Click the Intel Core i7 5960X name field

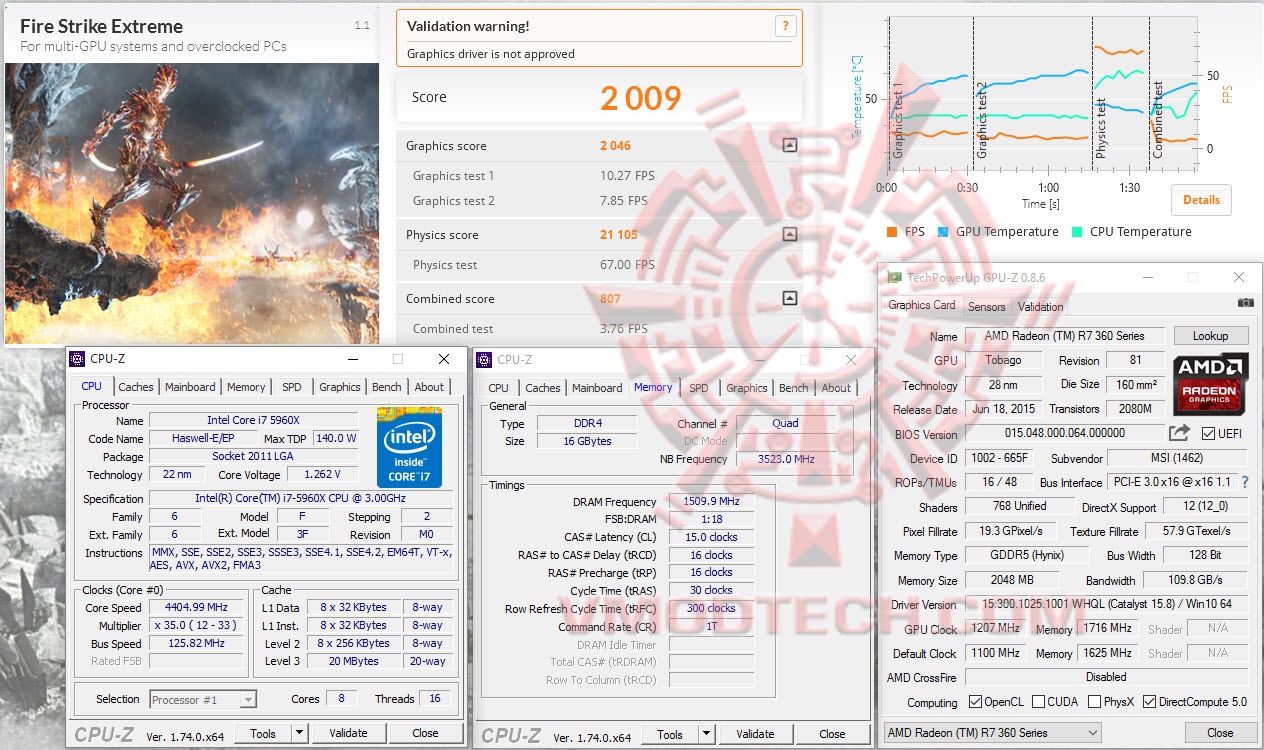(x=253, y=421)
